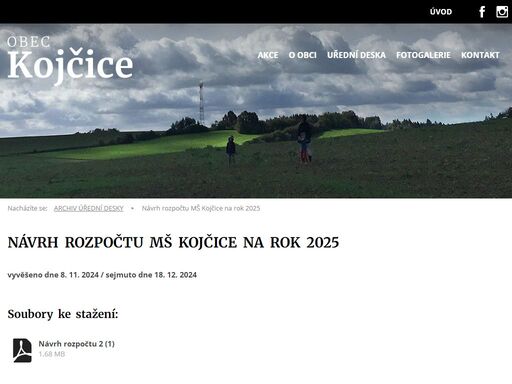Open the AKCE menu item
This screenshot has height=384, width=512.
click(x=268, y=55)
